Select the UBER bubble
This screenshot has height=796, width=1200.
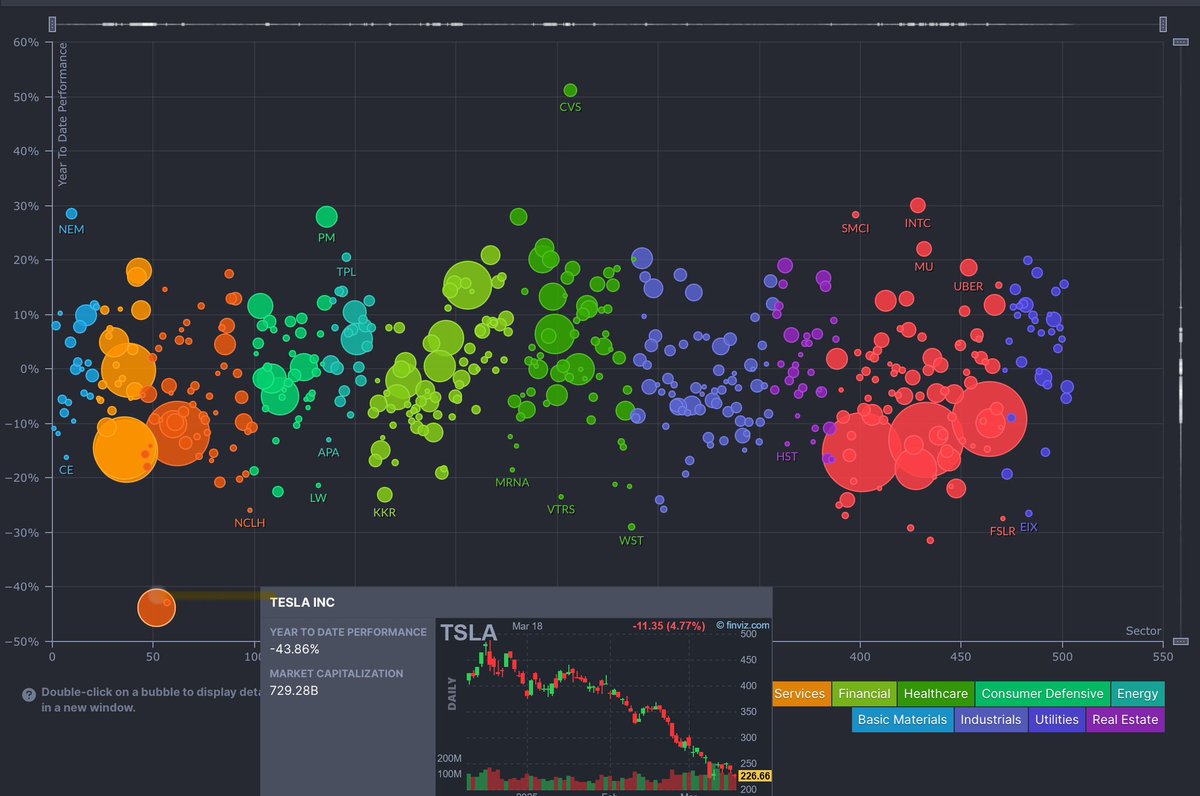(x=968, y=268)
